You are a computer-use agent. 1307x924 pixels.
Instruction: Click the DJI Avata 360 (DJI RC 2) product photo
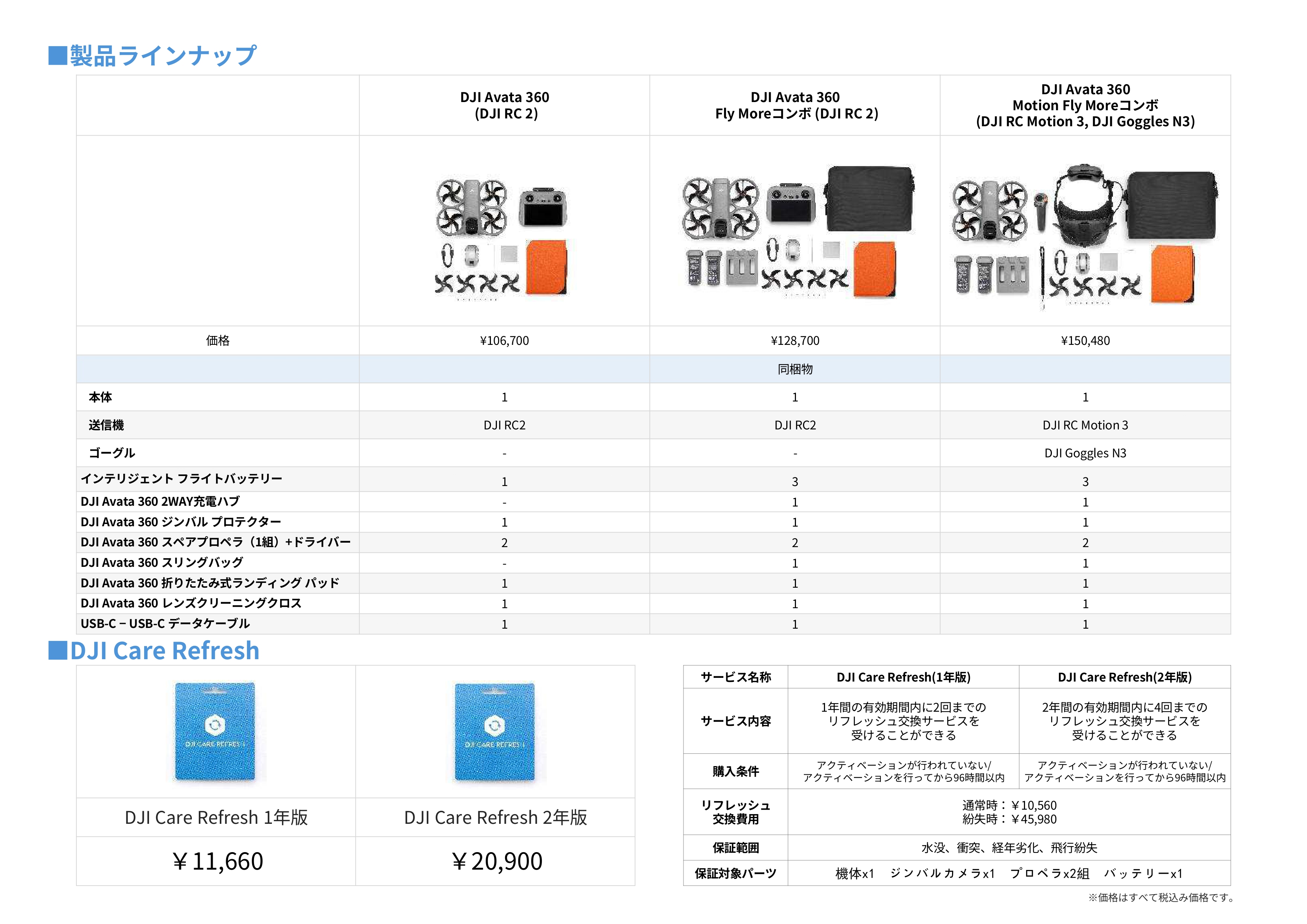pyautogui.click(x=501, y=239)
